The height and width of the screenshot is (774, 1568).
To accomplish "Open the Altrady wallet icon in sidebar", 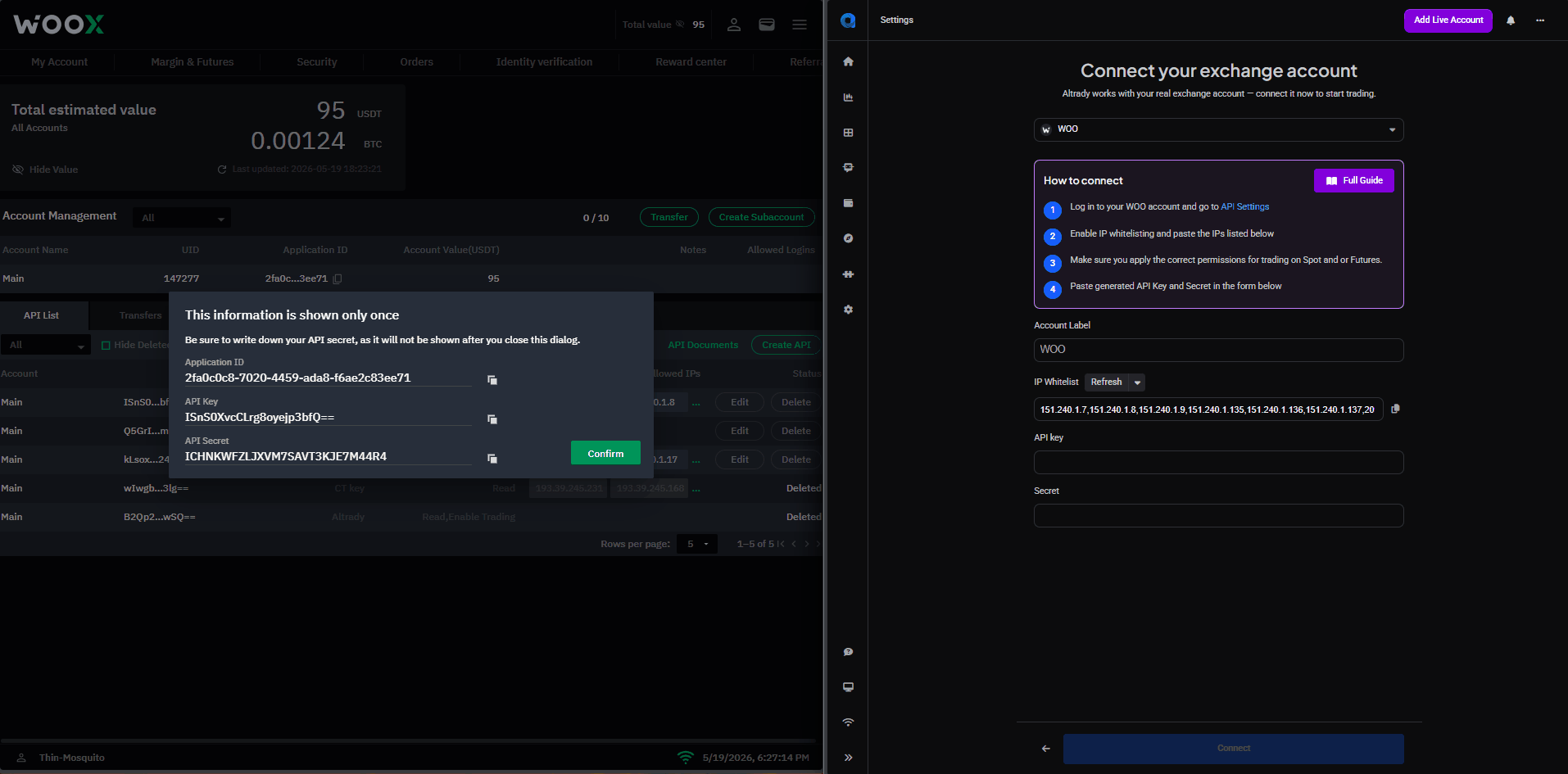I will 848,203.
